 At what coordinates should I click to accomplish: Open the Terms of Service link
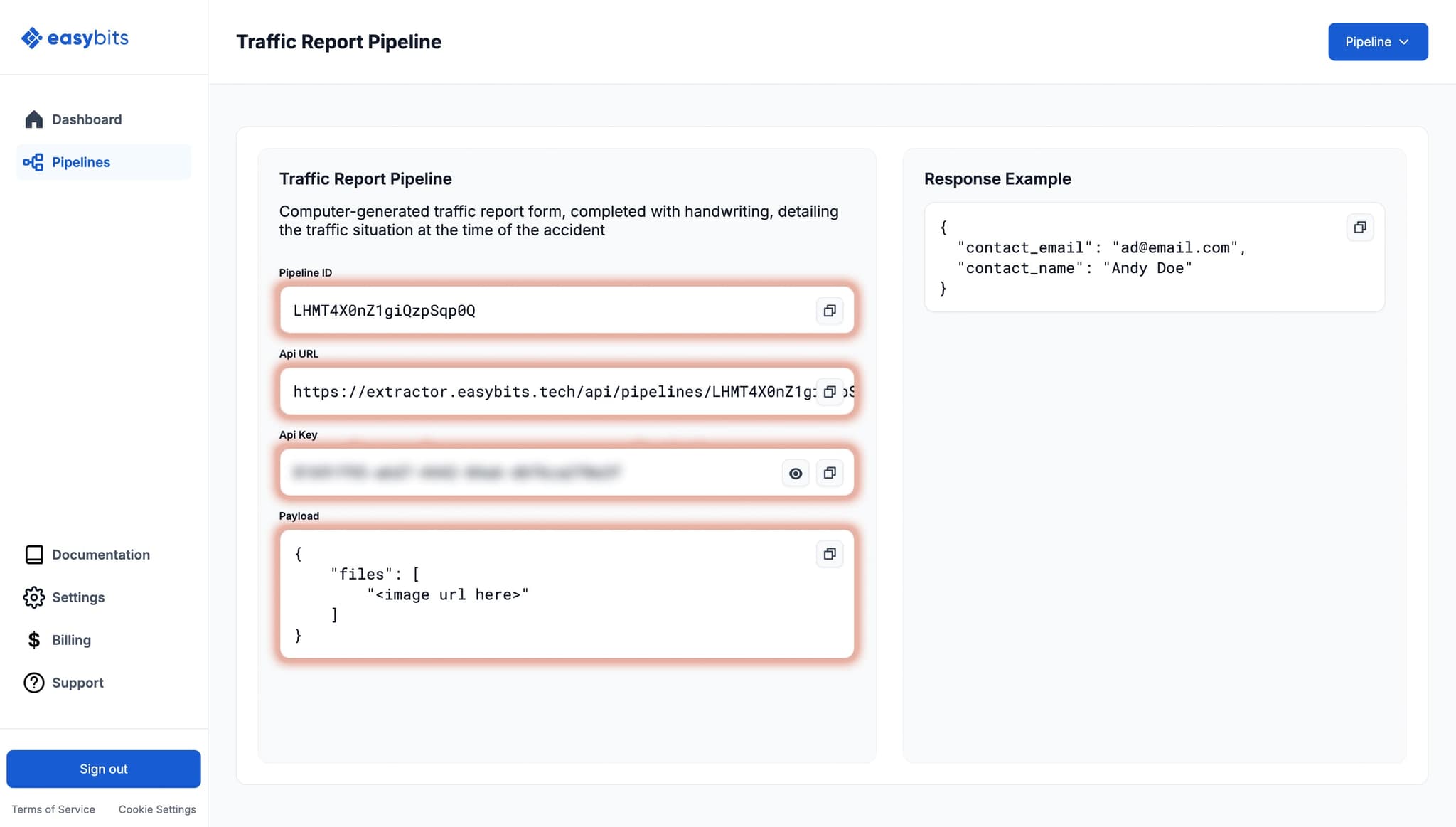click(53, 809)
